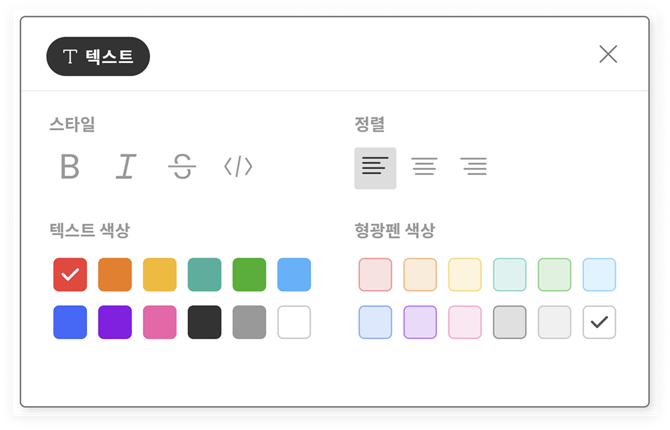Select the checked no-highlight swatch
670x430 pixels.
pyautogui.click(x=600, y=322)
